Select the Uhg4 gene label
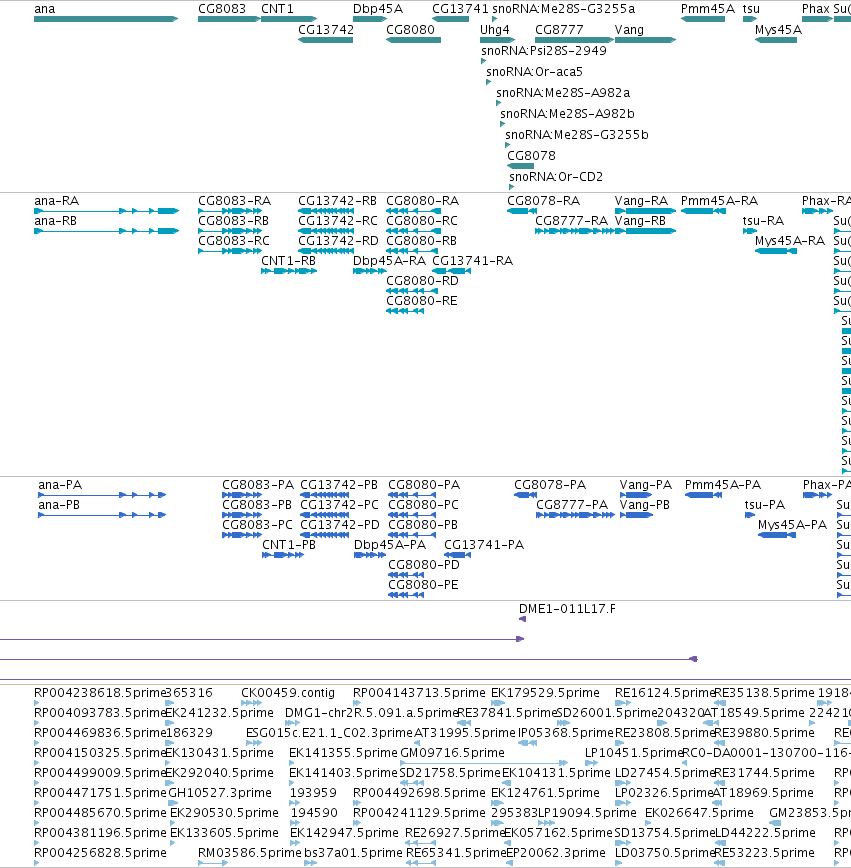 tap(494, 30)
